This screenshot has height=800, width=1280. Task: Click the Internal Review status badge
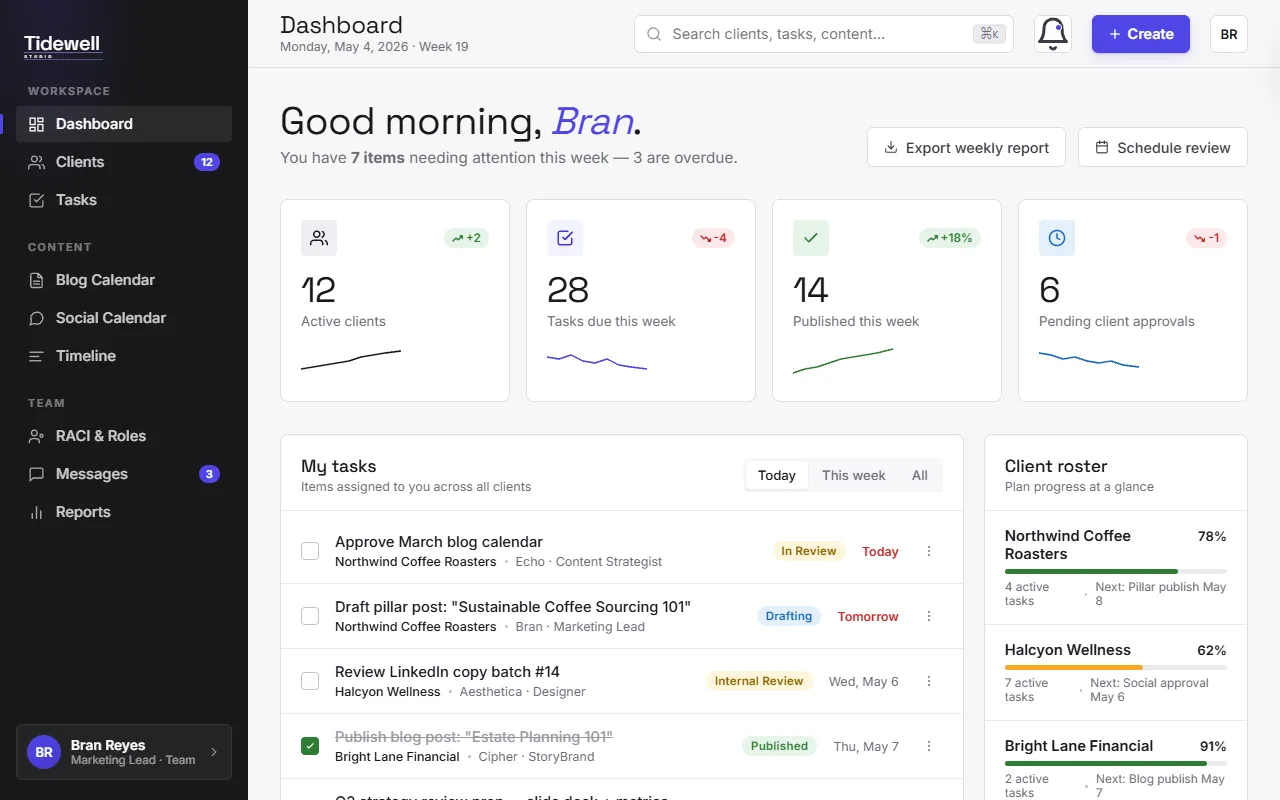point(759,681)
